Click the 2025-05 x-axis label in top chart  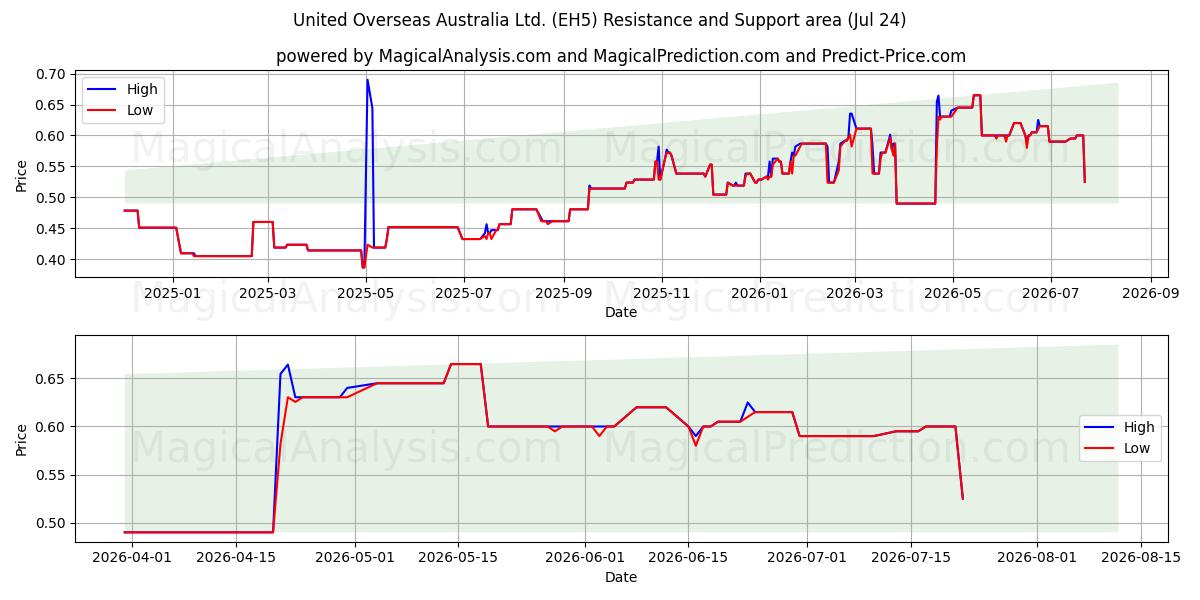[x=365, y=293]
